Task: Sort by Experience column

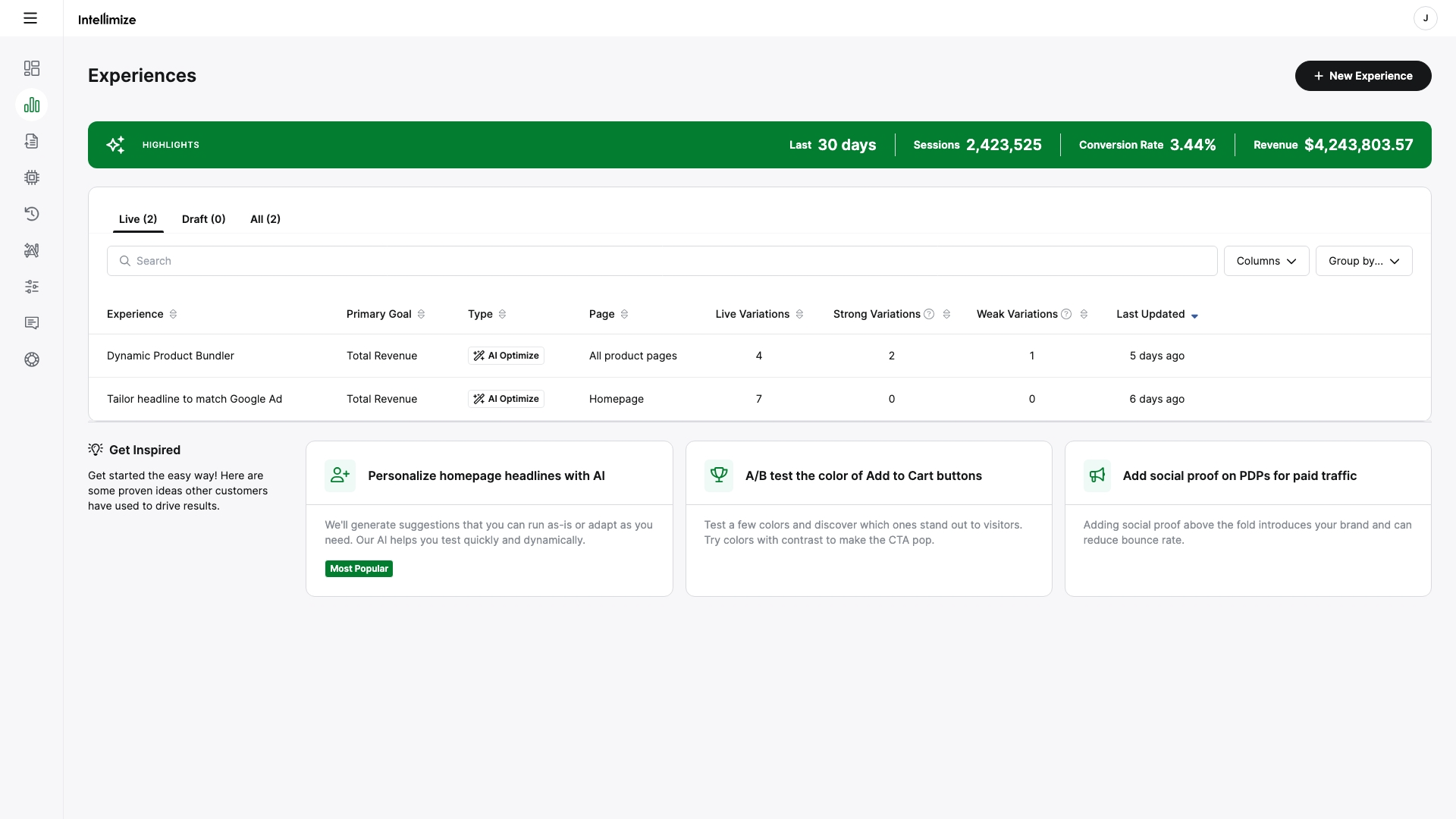Action: [173, 314]
